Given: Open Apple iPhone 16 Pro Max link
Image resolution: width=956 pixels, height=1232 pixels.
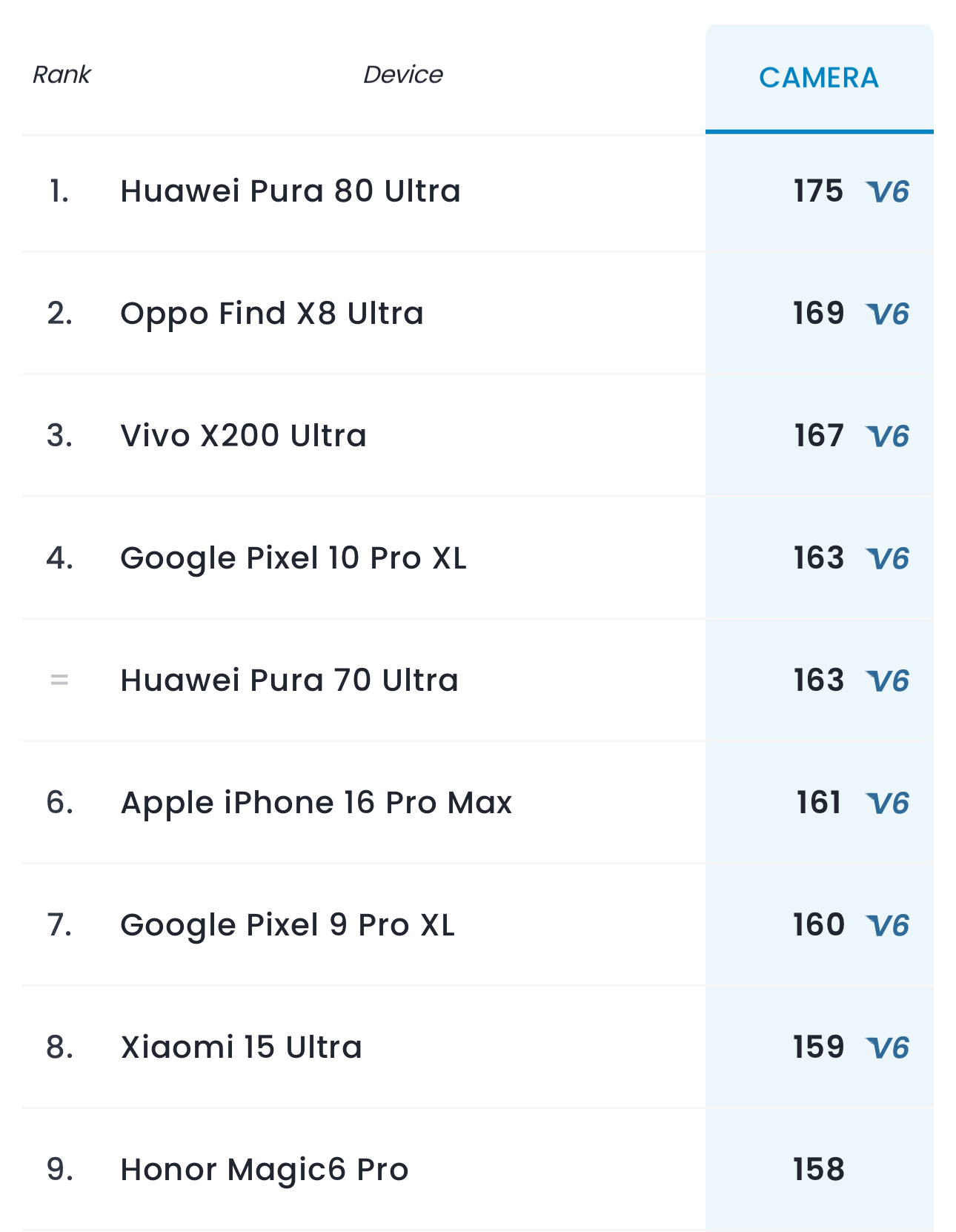Looking at the screenshot, I should [316, 803].
